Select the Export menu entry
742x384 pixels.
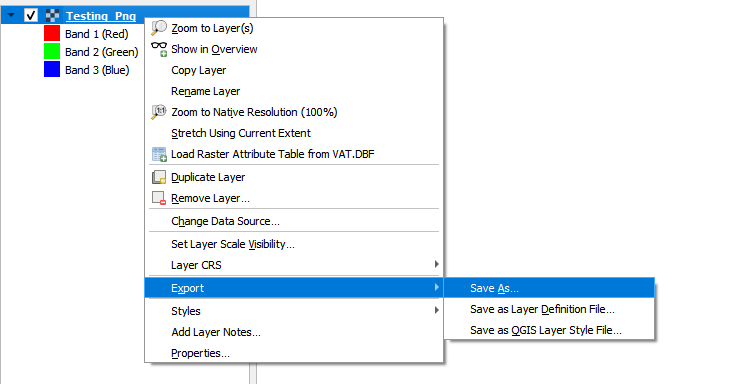coord(294,288)
